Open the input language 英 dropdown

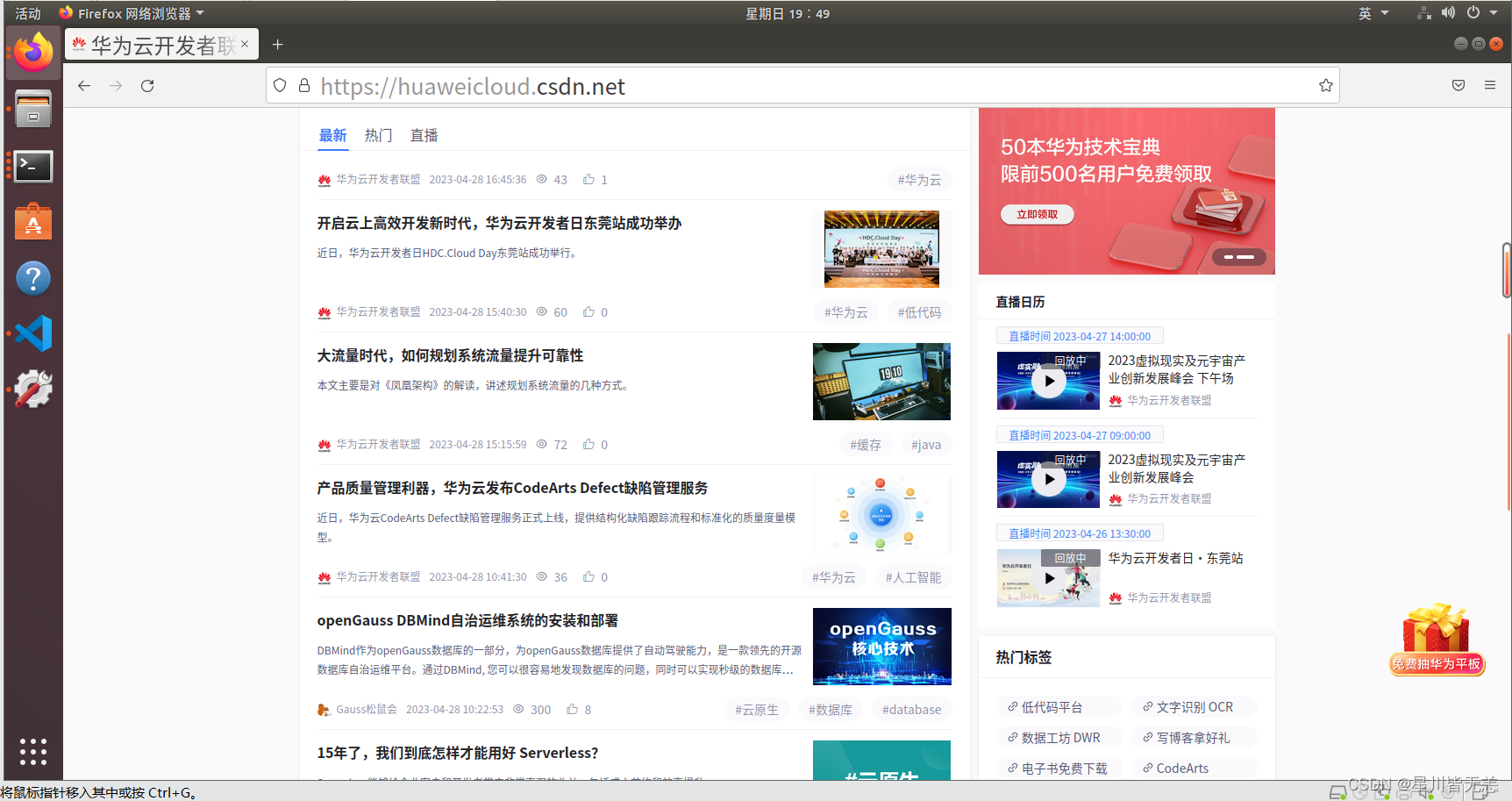[x=1373, y=13]
